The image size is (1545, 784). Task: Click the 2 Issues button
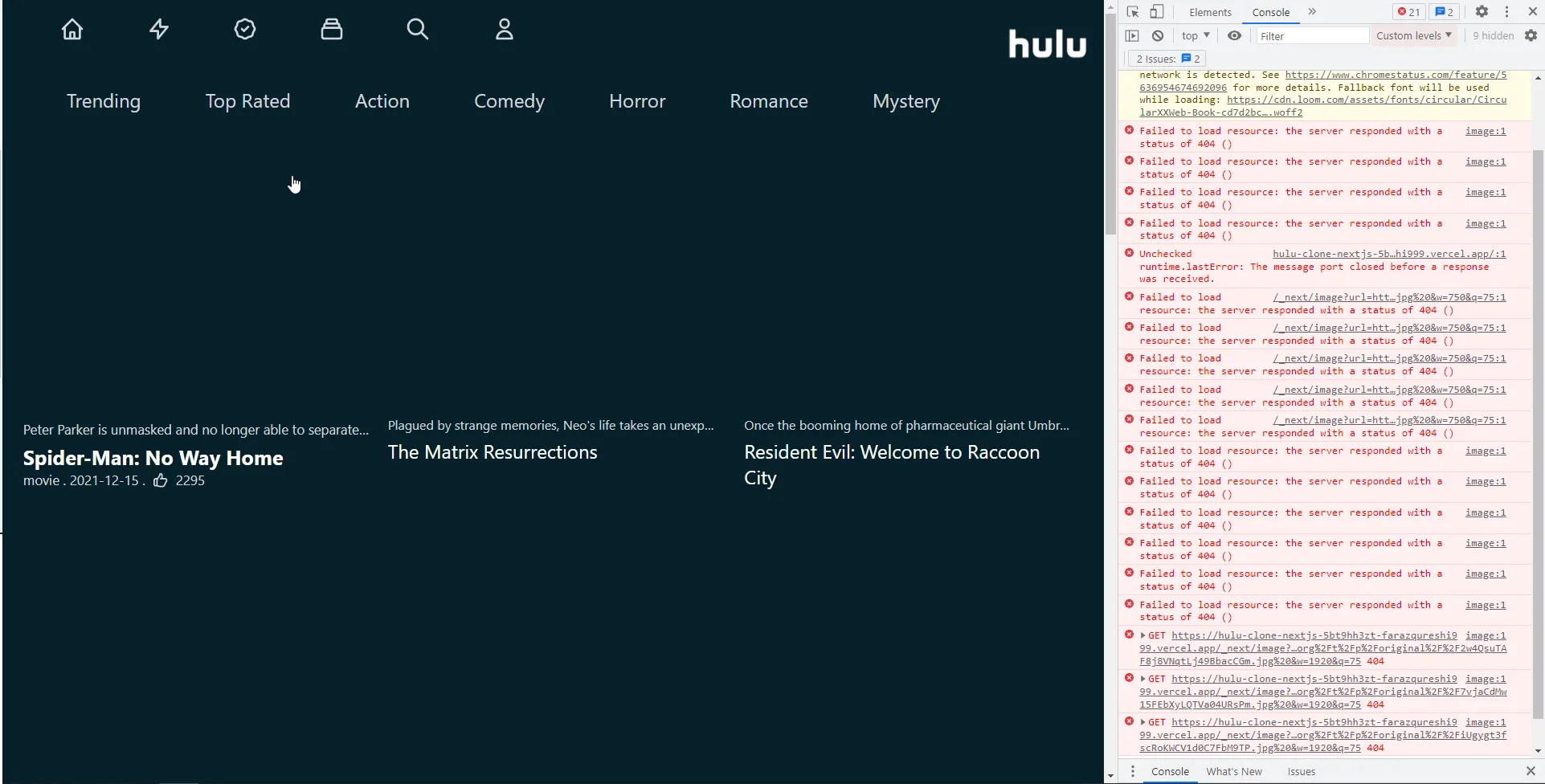coord(1168,59)
